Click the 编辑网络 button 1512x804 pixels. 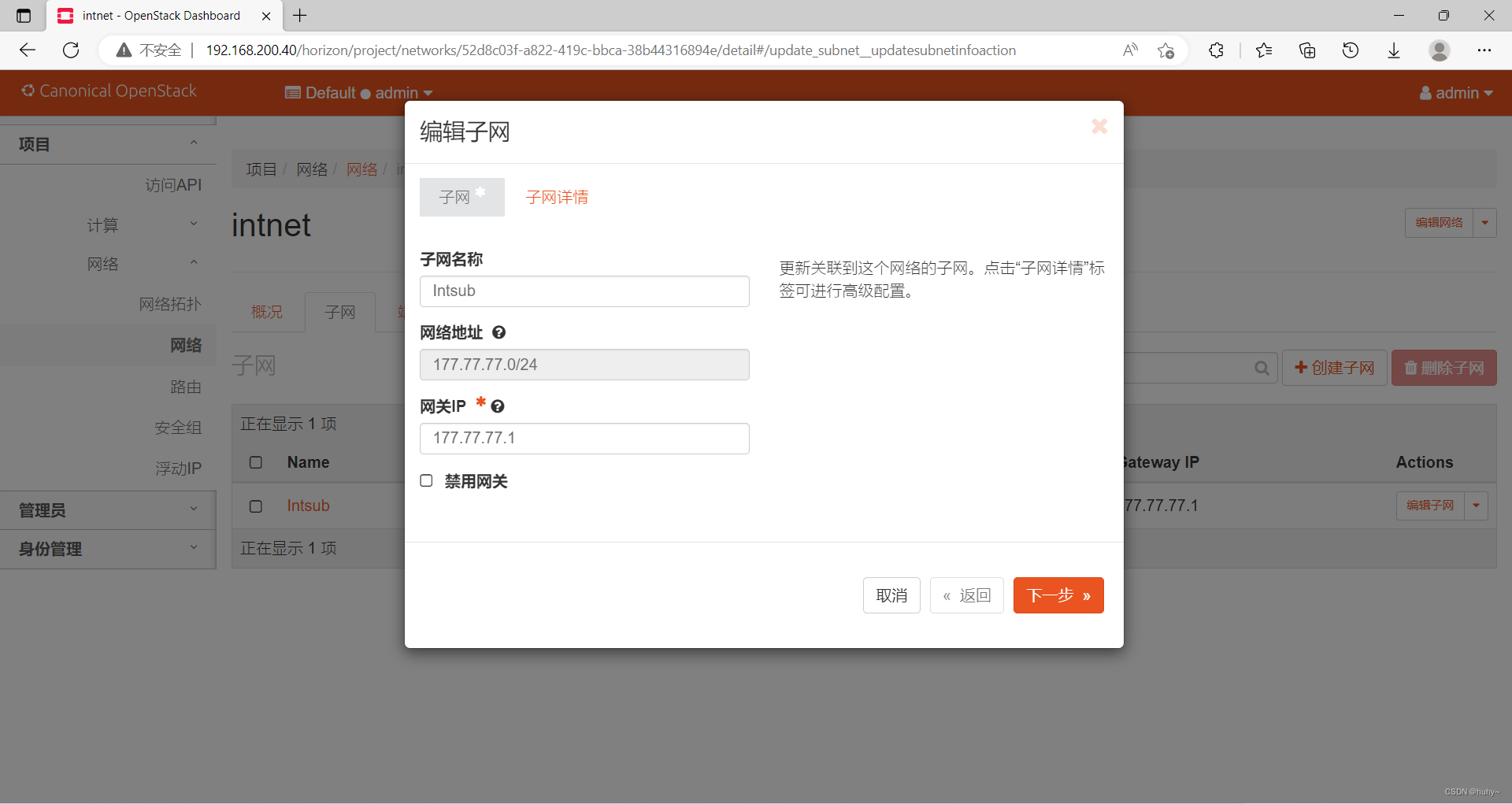click(1440, 223)
